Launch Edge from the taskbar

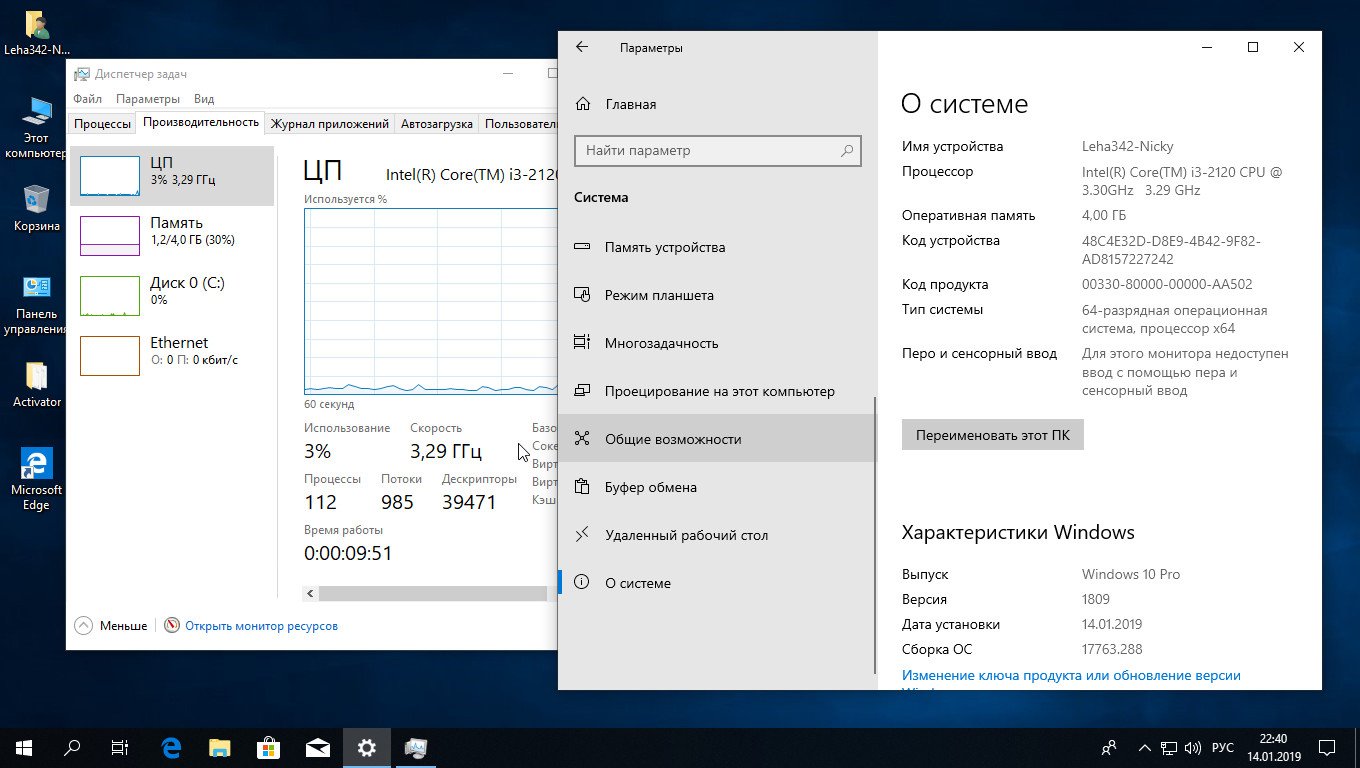(x=172, y=747)
